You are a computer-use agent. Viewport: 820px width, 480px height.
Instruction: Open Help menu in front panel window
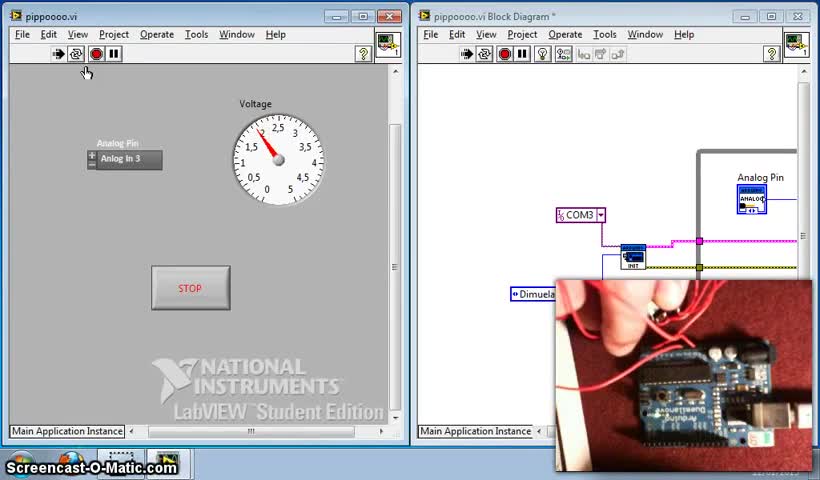coord(275,35)
